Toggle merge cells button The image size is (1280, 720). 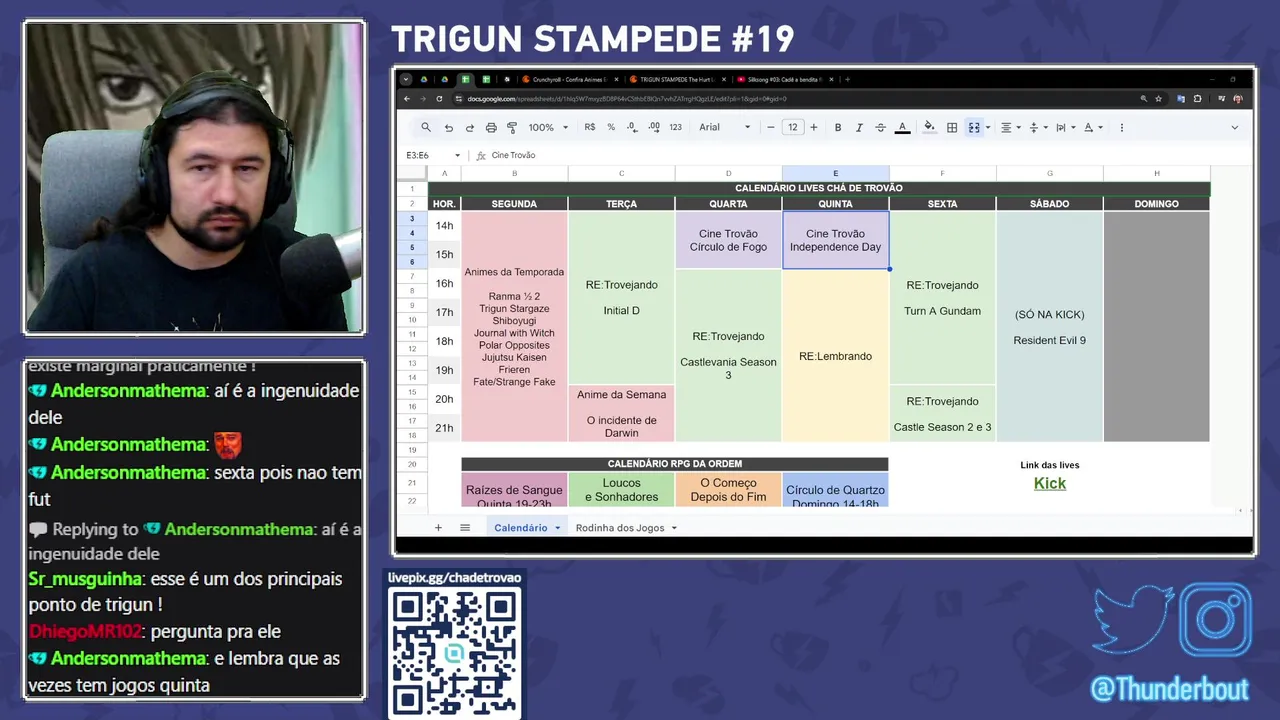973,127
